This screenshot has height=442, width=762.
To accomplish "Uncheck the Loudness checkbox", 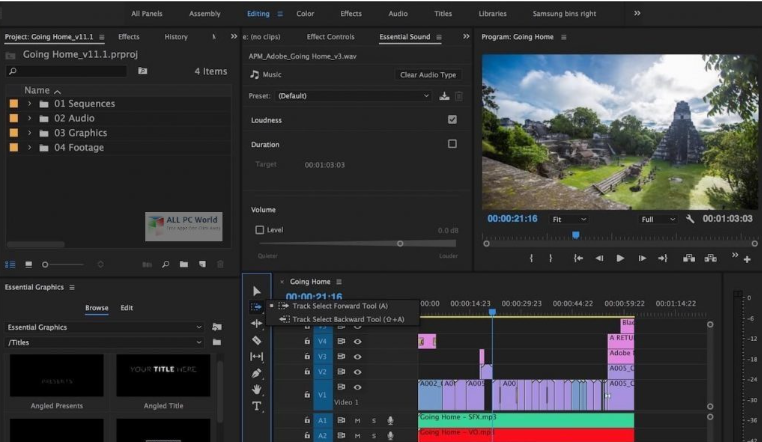I will (x=452, y=120).
